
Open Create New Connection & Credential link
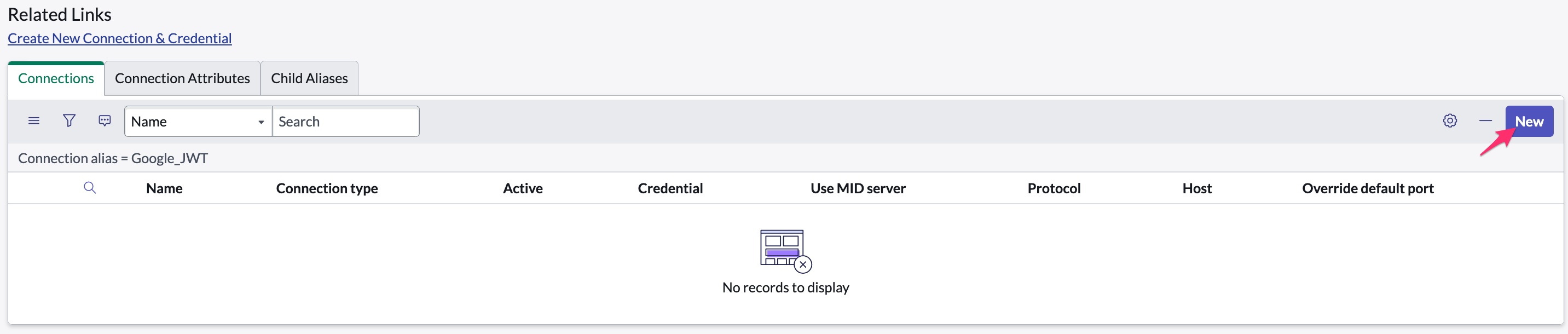tap(119, 38)
